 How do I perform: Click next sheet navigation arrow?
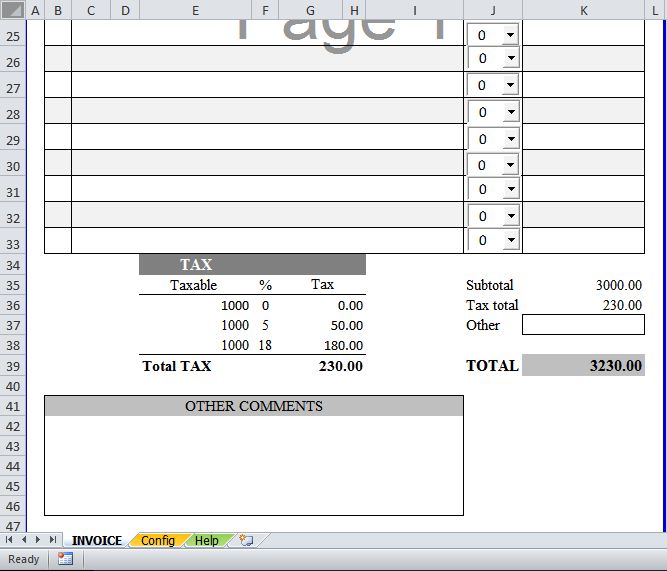(x=38, y=540)
